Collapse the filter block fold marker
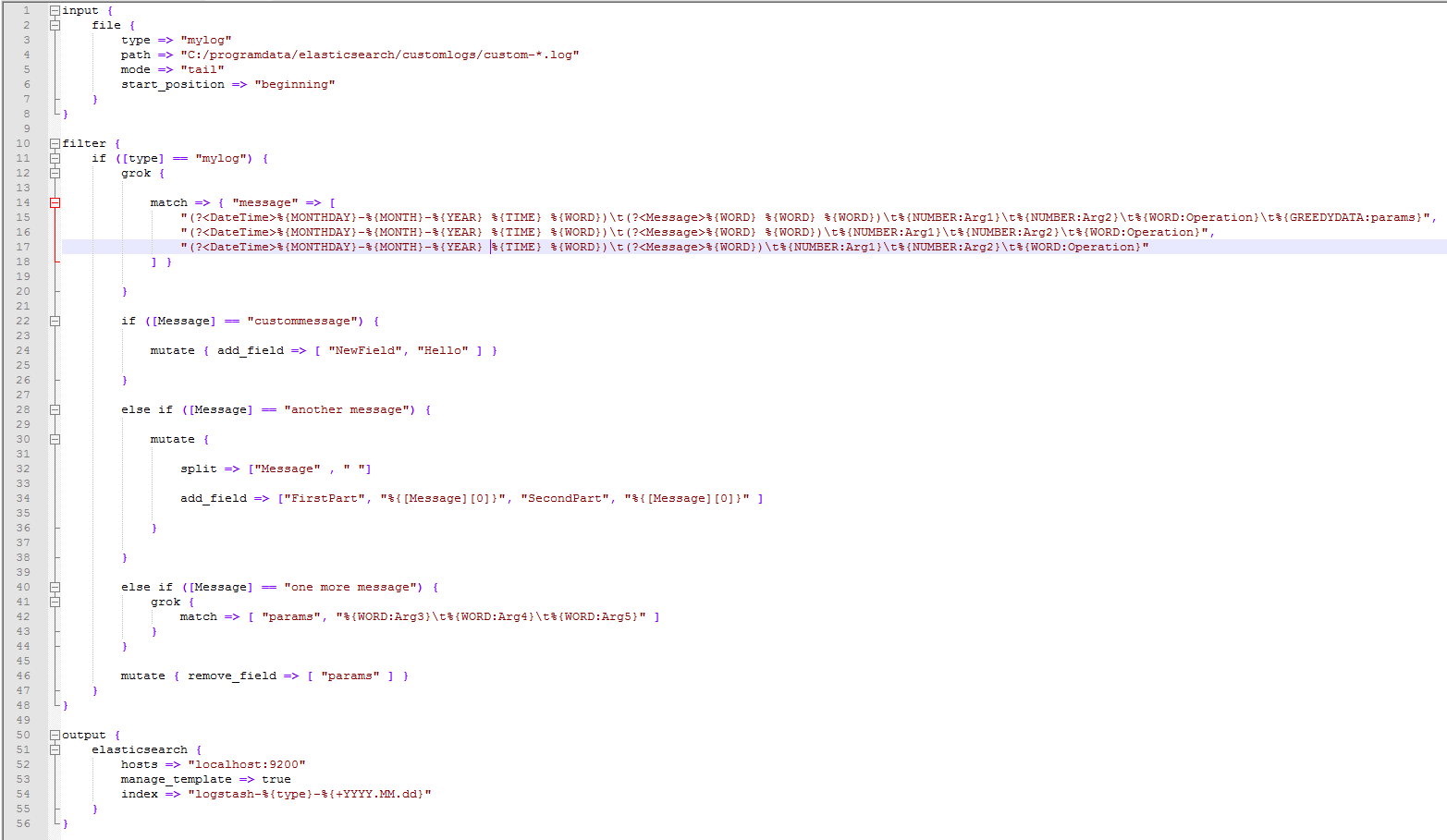 (x=55, y=143)
